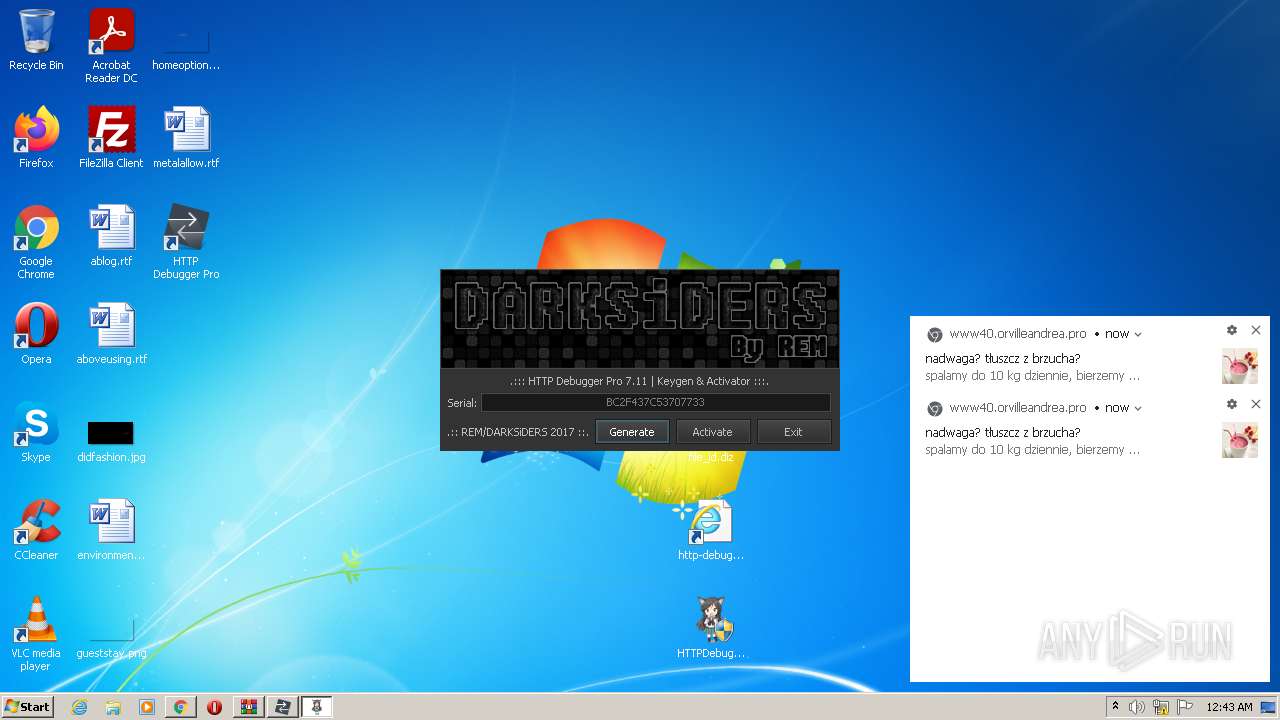Click first www40.orvilleandrea.pro source label
This screenshot has width=1280, height=720.
point(1018,334)
